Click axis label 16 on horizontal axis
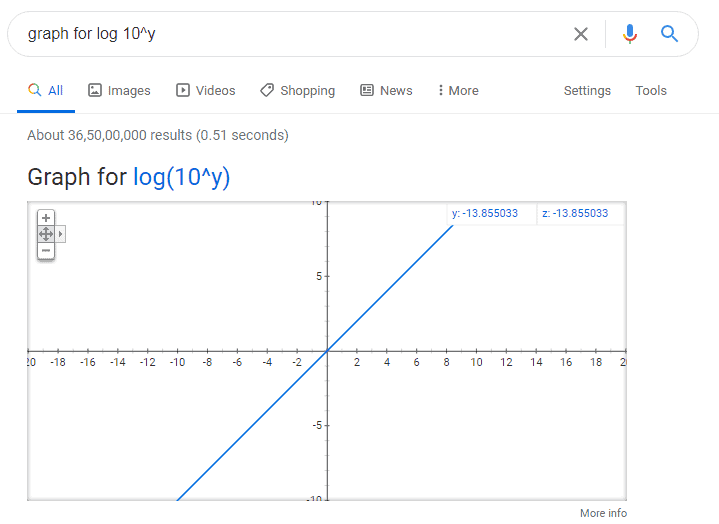719x524 pixels. (566, 362)
